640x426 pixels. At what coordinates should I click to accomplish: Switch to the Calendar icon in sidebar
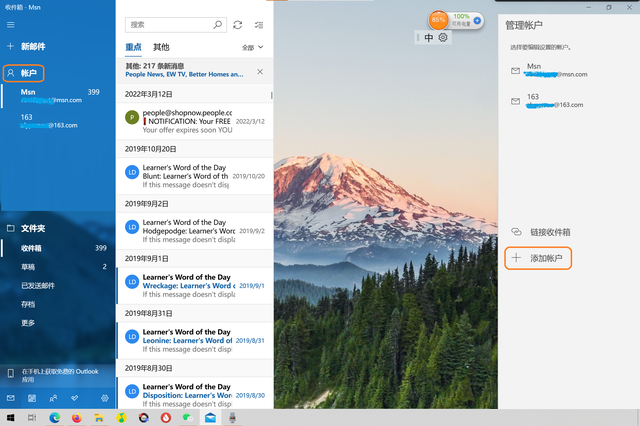pos(33,398)
